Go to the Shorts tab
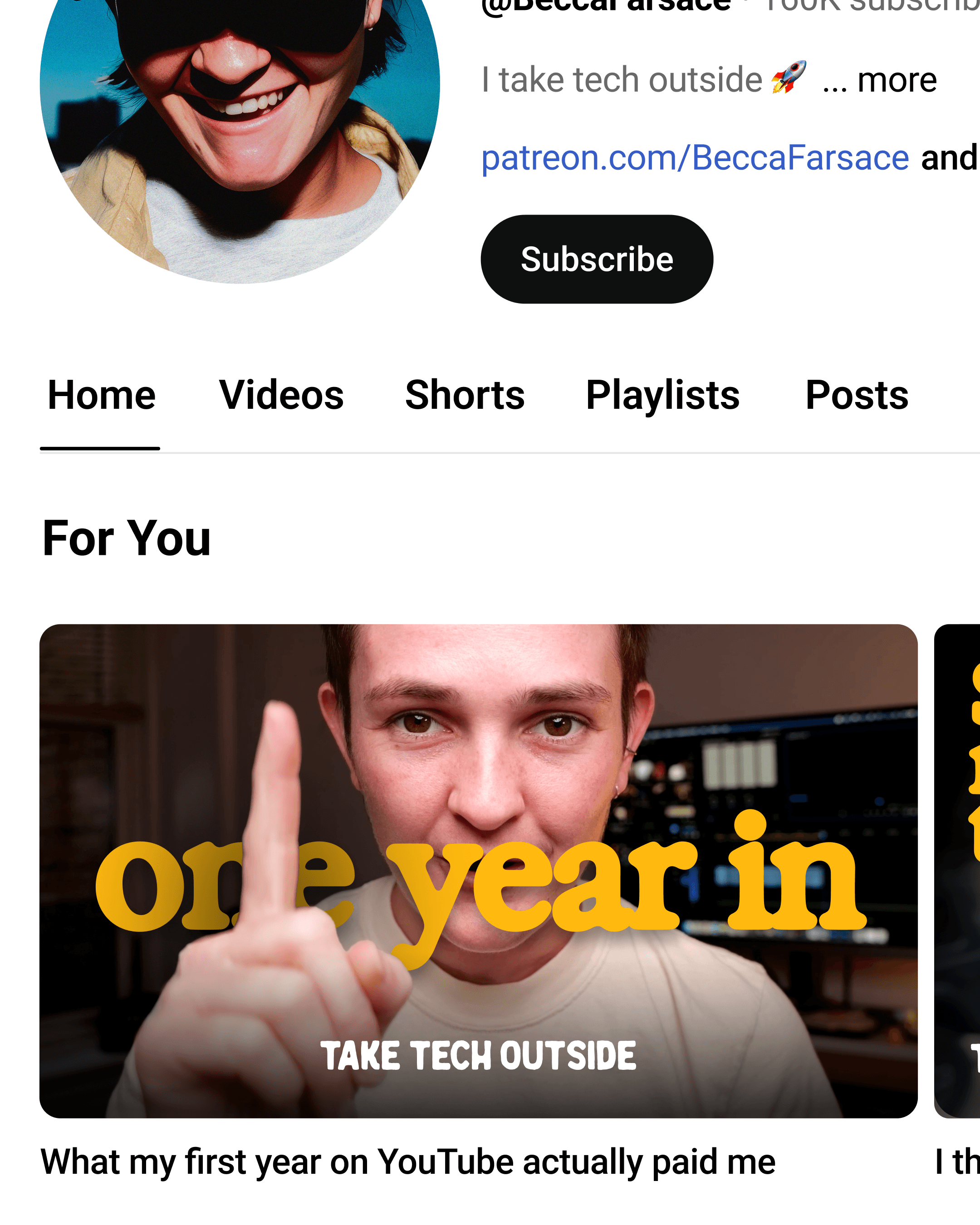980x1225 pixels. 465,396
